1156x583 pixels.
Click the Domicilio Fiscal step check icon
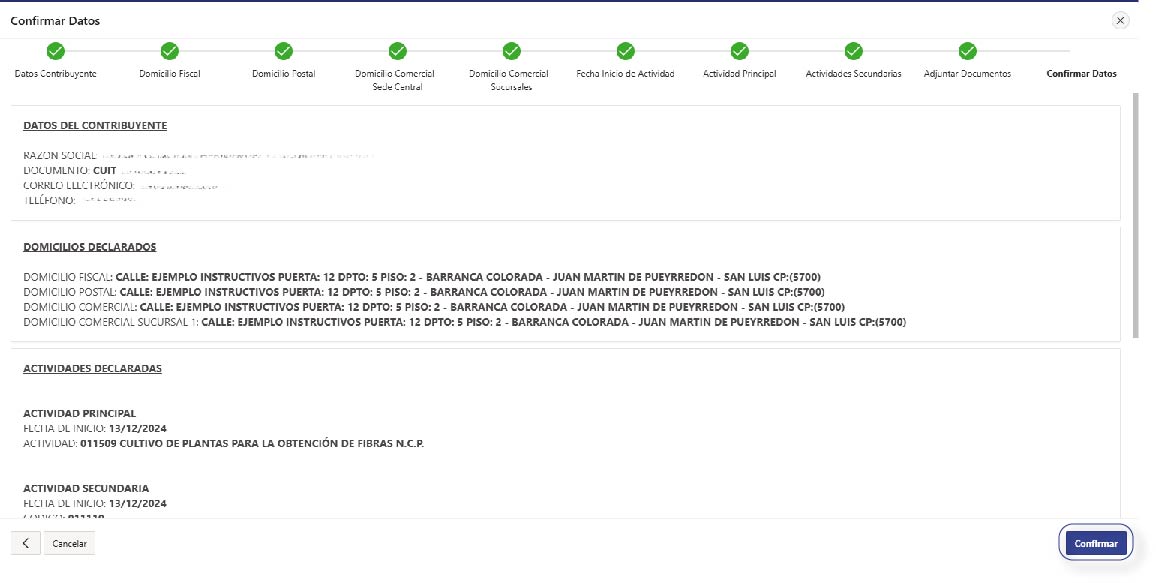click(170, 51)
